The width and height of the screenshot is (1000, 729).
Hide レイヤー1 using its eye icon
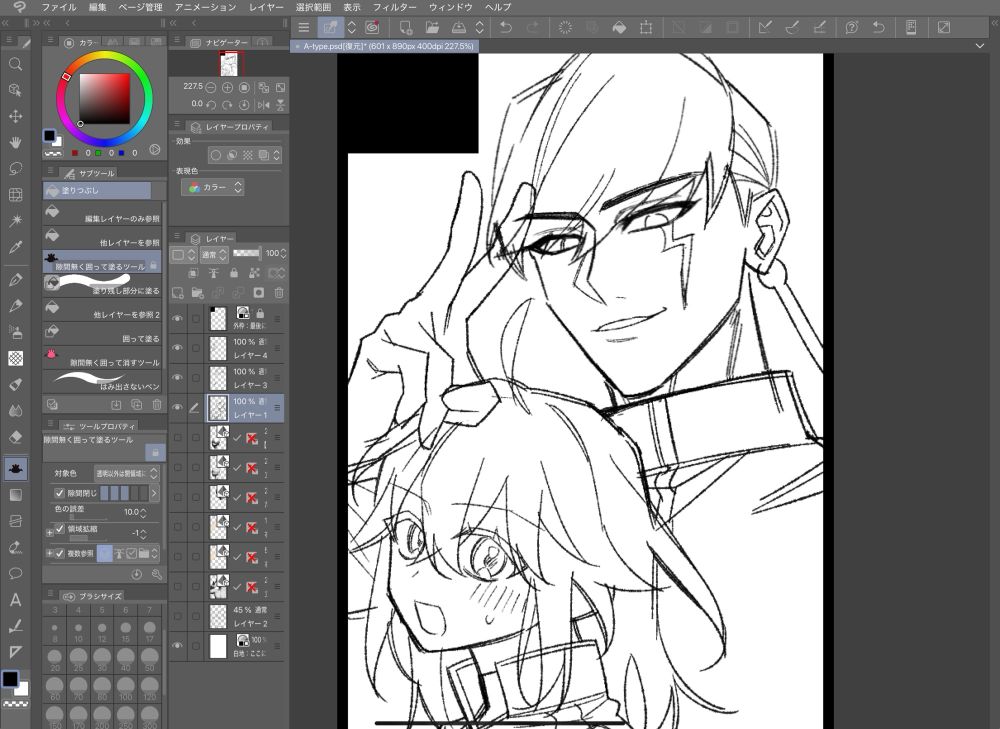178,408
